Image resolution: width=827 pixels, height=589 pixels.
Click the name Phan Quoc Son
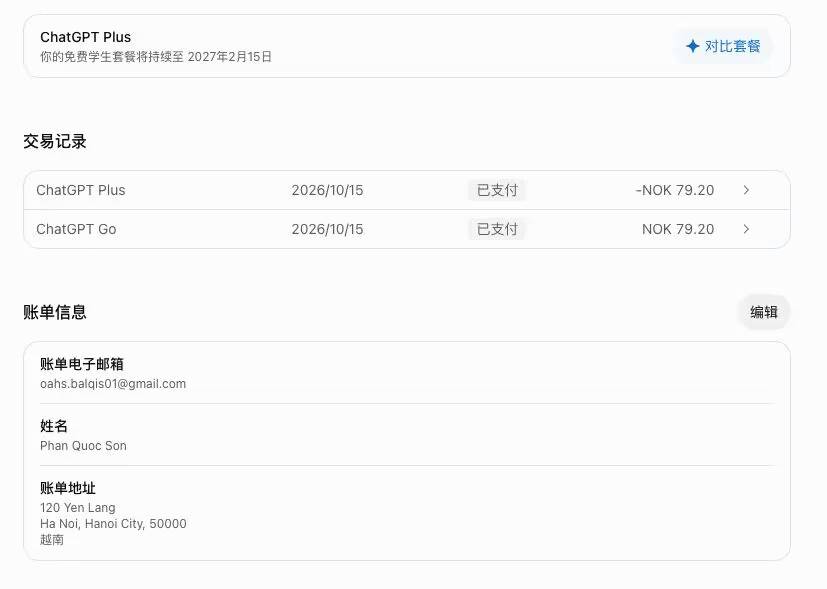pyautogui.click(x=83, y=446)
